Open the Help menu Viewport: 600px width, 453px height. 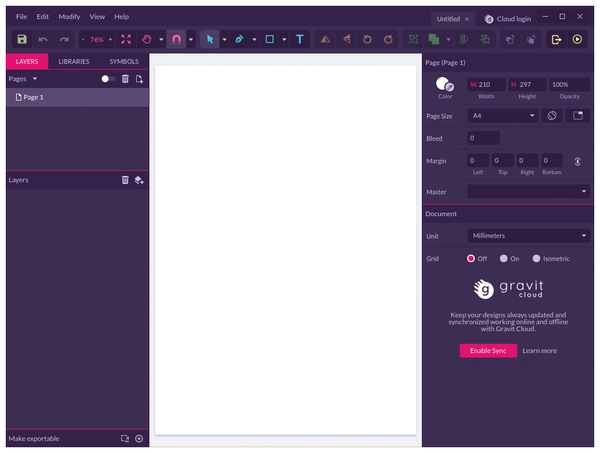121,16
